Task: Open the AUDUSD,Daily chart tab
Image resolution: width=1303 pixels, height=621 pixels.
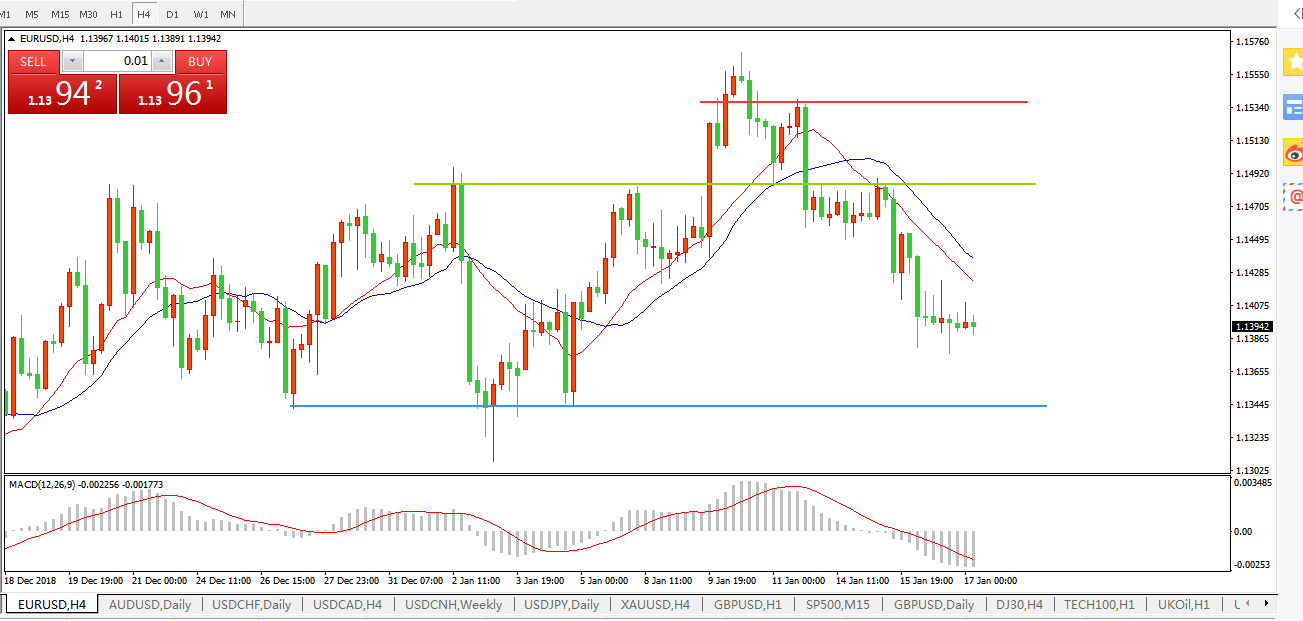Action: (x=149, y=605)
